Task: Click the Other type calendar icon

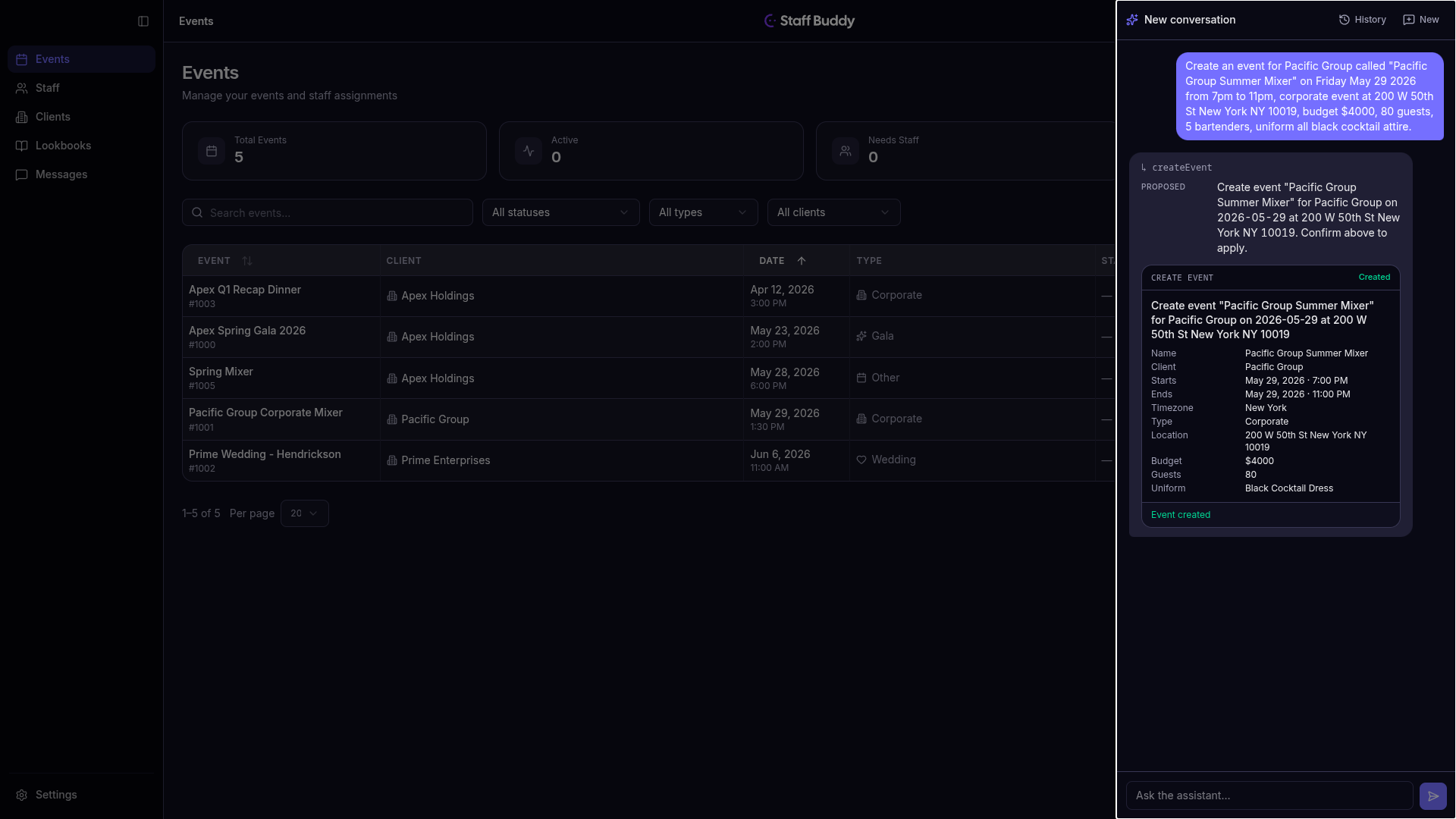Action: (861, 378)
